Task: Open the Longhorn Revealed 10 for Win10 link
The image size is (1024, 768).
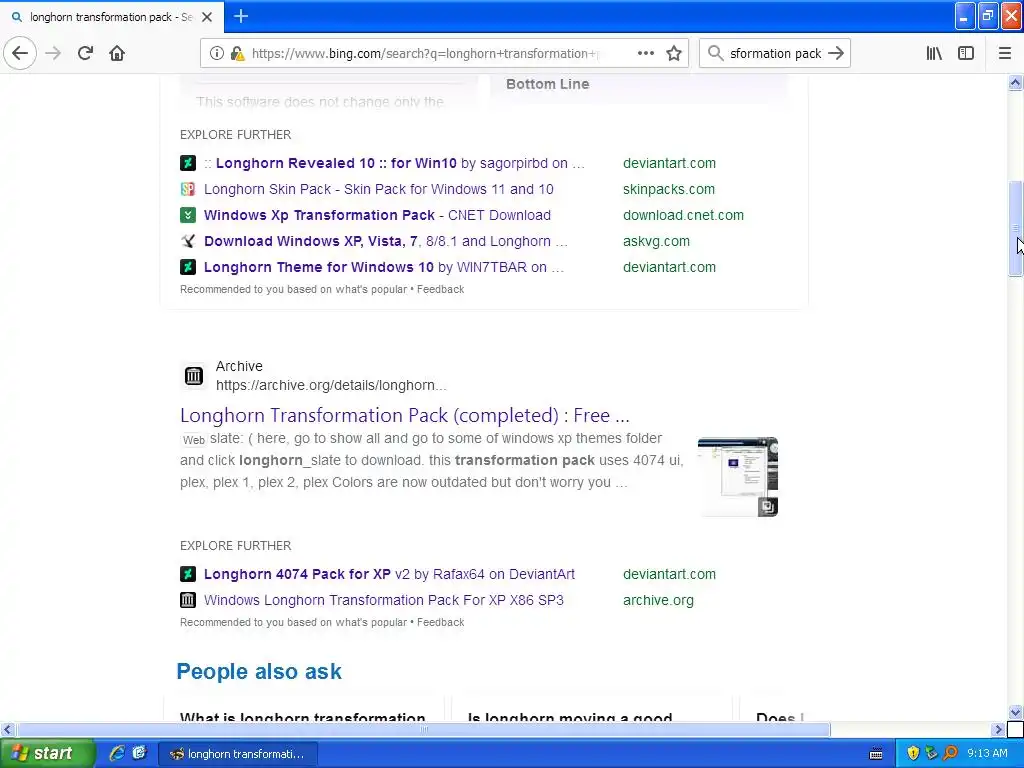Action: point(394,163)
